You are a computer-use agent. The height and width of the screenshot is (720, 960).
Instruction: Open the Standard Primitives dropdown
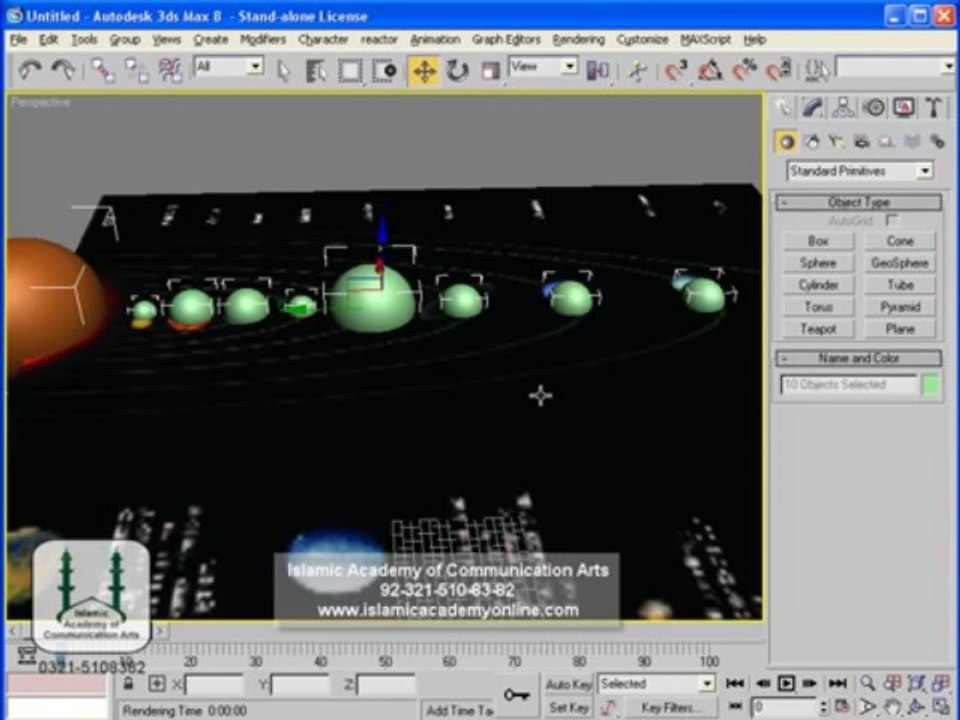tap(860, 171)
